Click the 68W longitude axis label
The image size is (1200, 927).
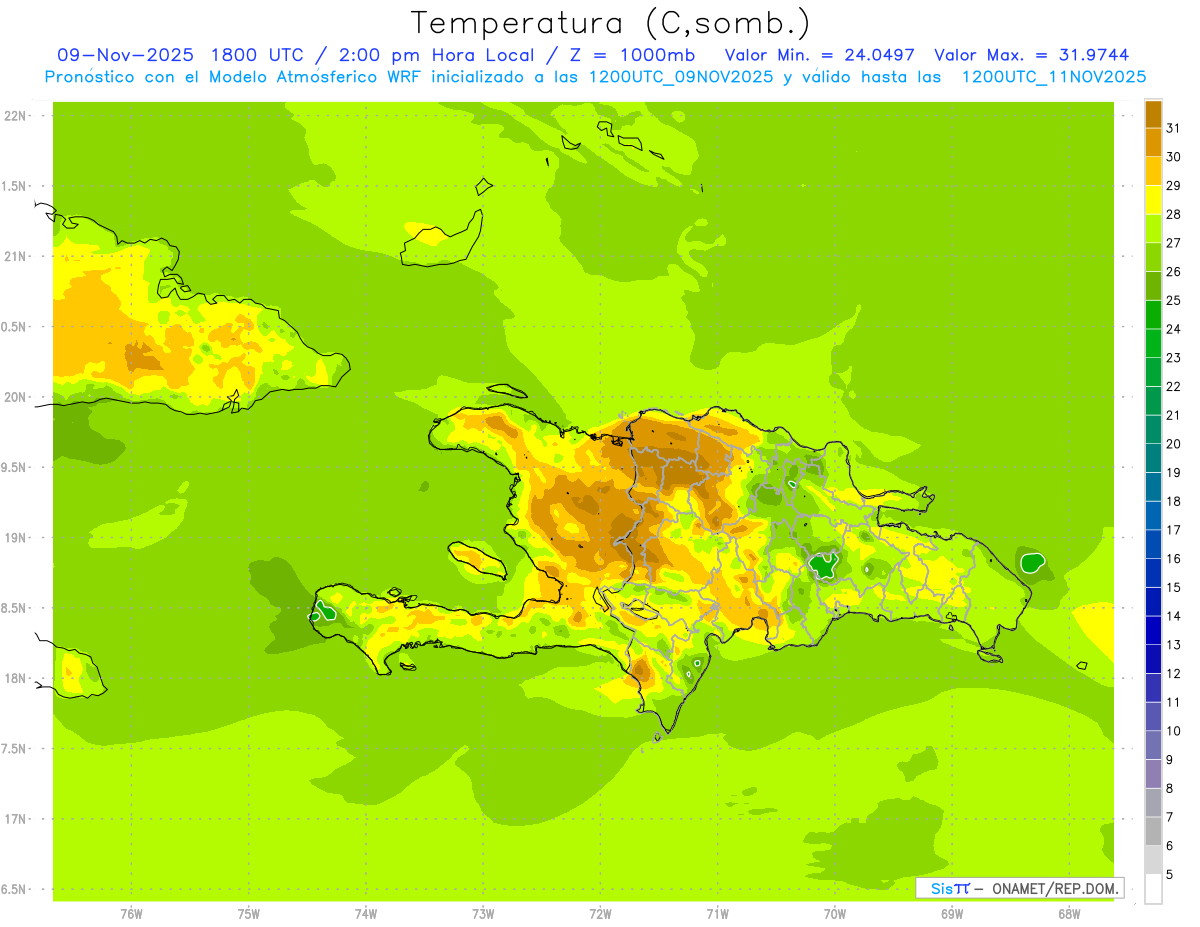(x=1069, y=914)
